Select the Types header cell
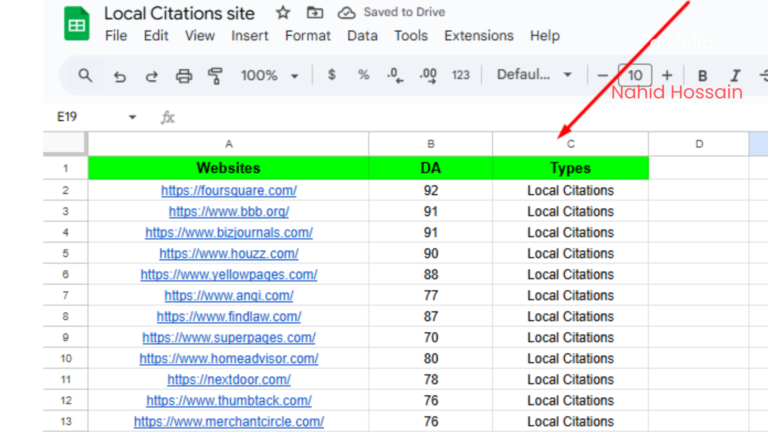Screen dimensions: 768x432 point(571,168)
